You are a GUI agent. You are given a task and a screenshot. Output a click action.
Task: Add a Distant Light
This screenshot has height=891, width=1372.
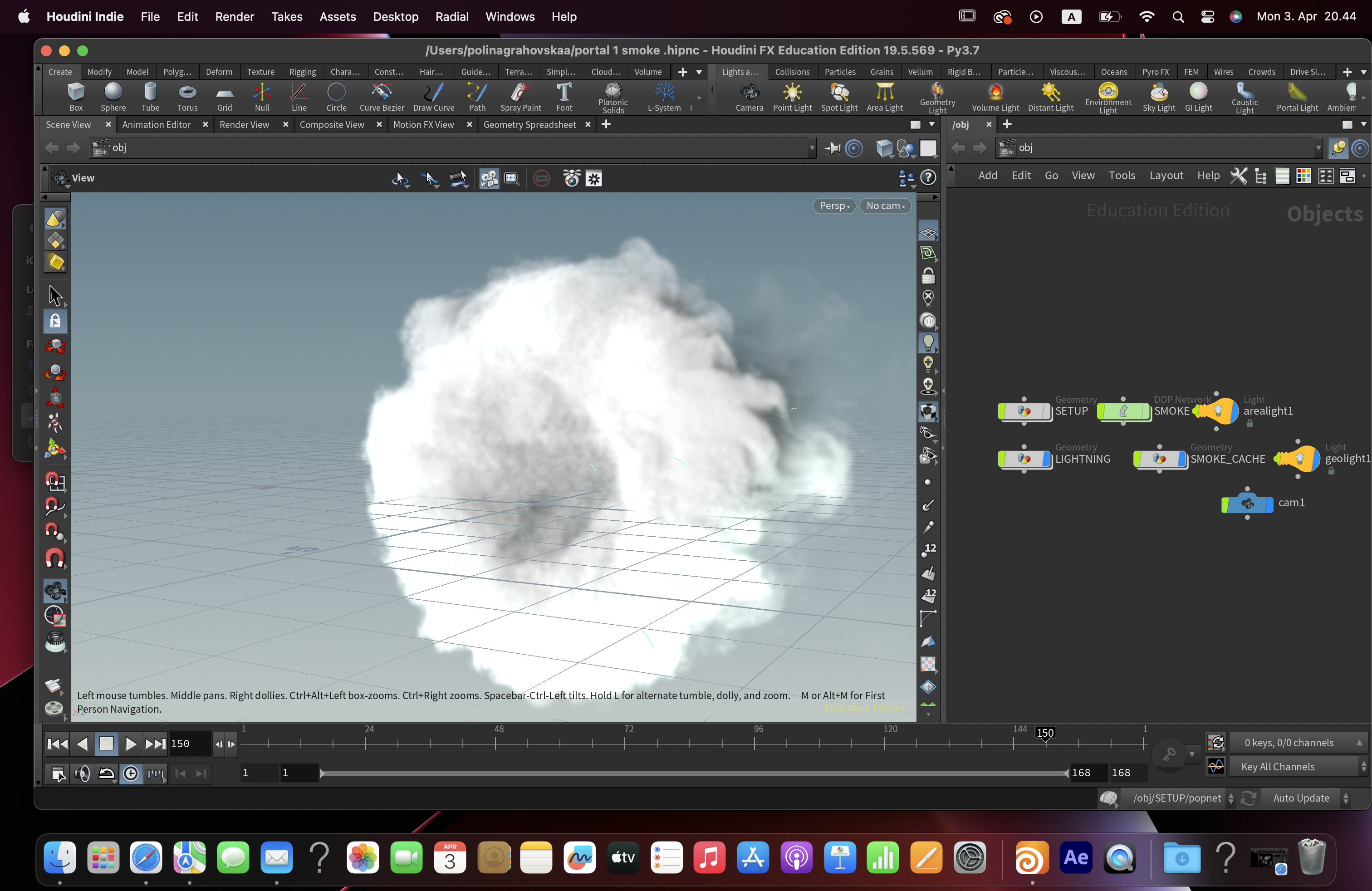[1050, 97]
